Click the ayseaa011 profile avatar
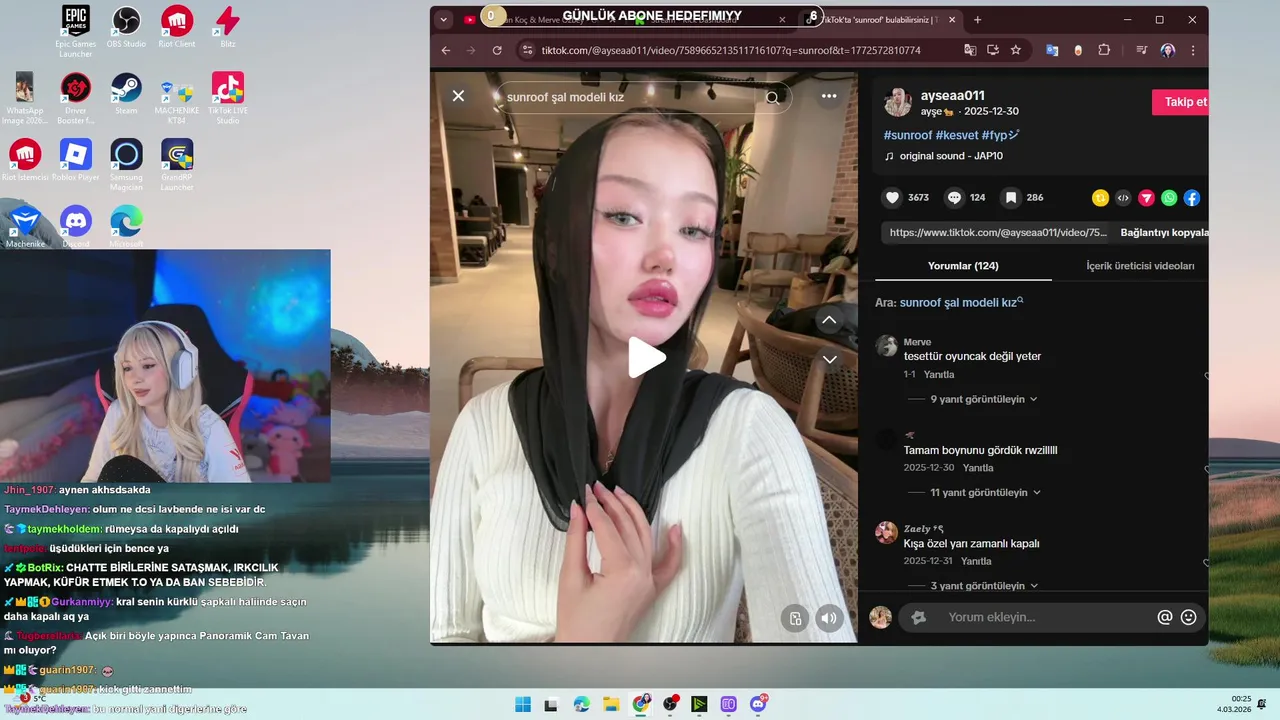The image size is (1280, 720). pos(898,102)
